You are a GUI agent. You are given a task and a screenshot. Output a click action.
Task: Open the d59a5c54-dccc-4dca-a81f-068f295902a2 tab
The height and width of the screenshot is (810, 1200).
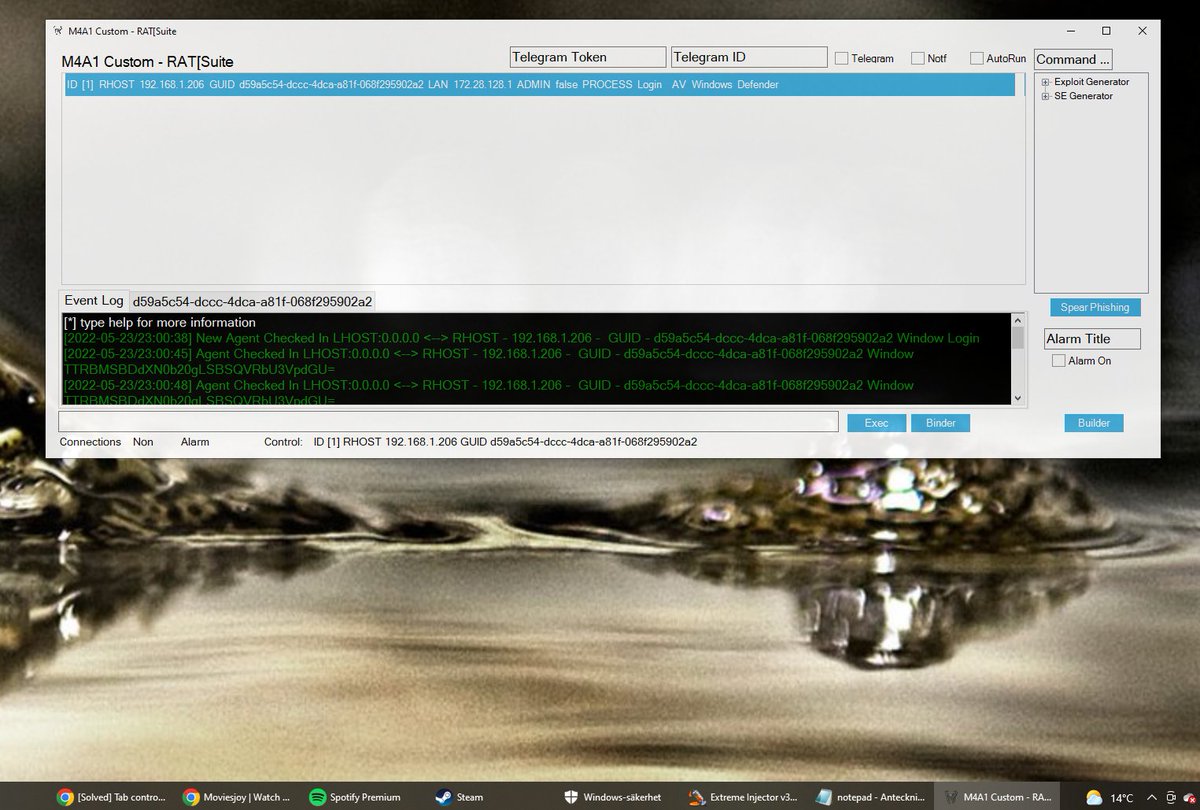[252, 301]
